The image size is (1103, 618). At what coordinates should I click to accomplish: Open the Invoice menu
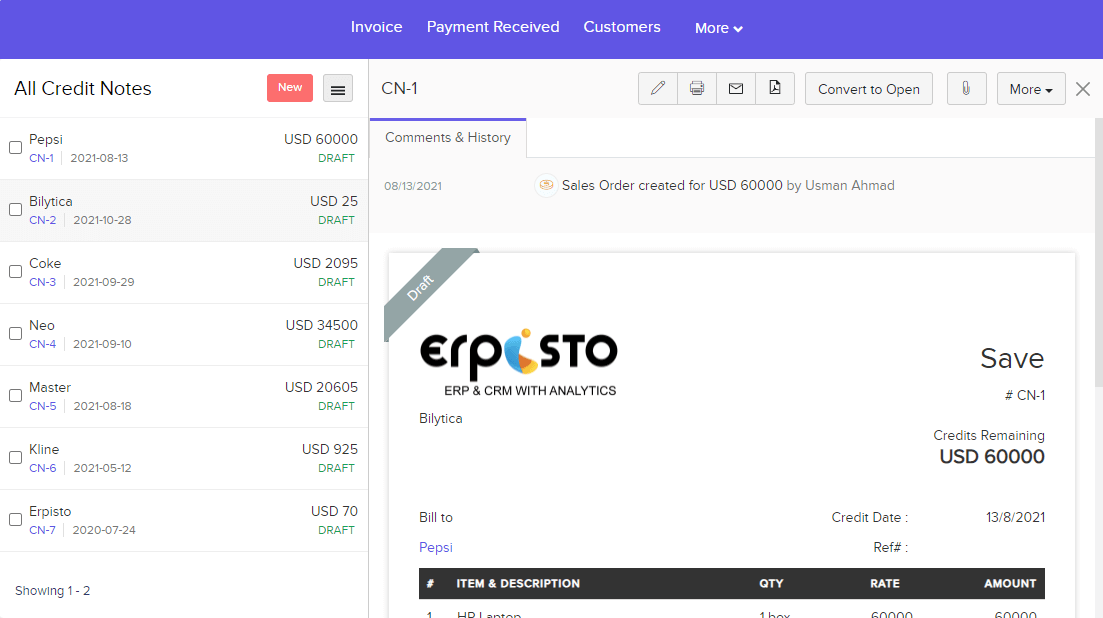point(376,27)
